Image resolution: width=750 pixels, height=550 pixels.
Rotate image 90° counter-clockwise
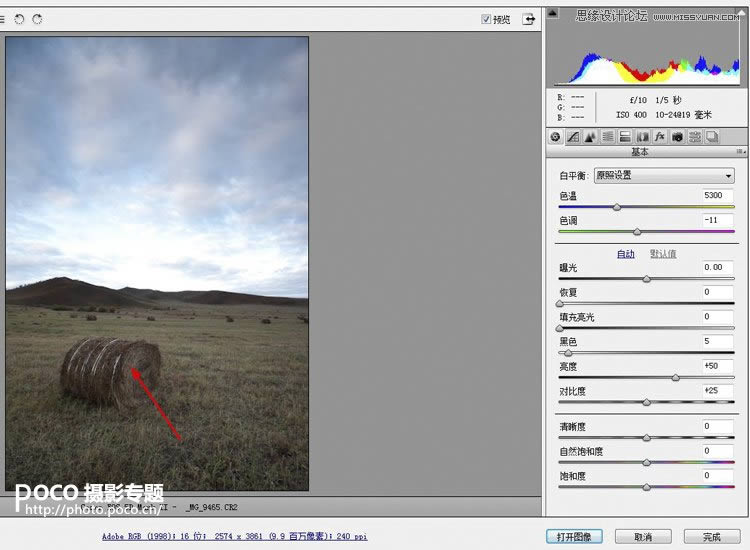(x=19, y=19)
